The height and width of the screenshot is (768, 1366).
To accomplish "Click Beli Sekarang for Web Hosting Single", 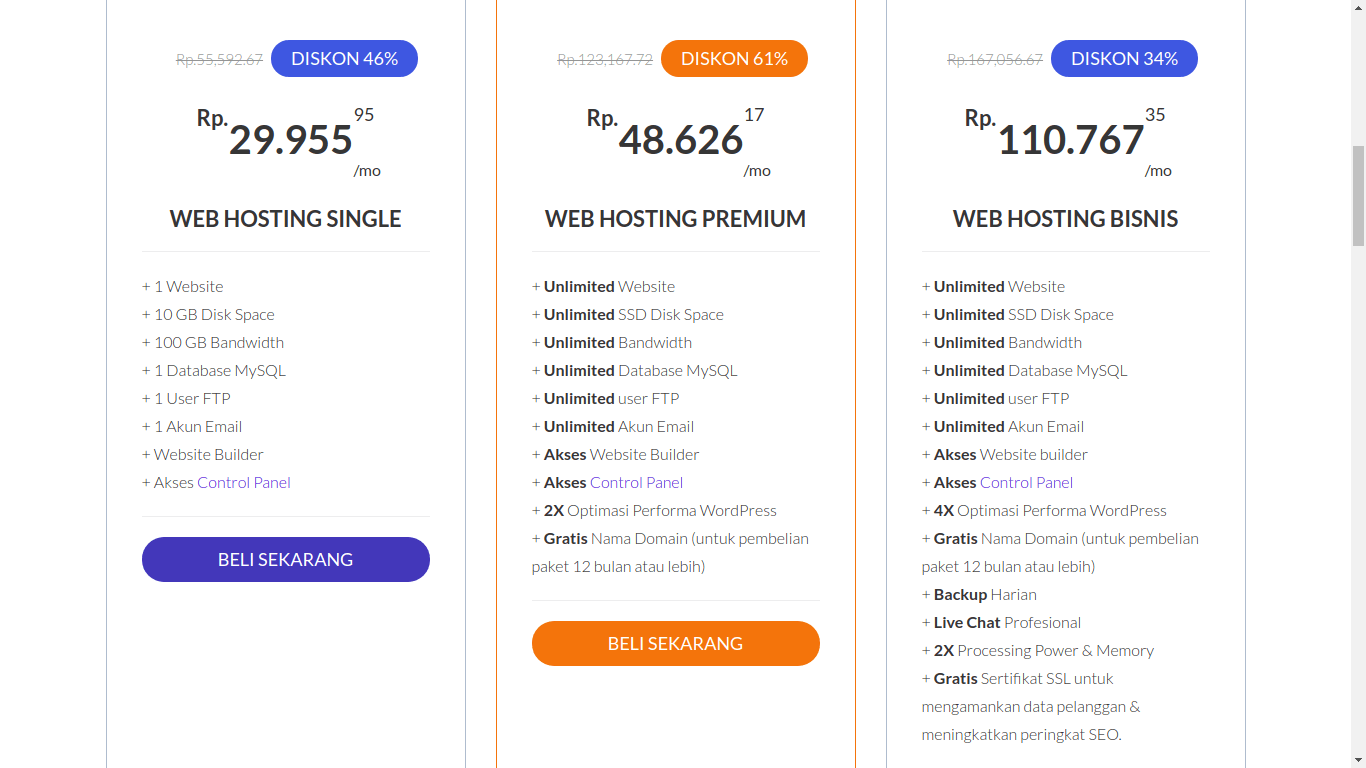I will (x=286, y=559).
